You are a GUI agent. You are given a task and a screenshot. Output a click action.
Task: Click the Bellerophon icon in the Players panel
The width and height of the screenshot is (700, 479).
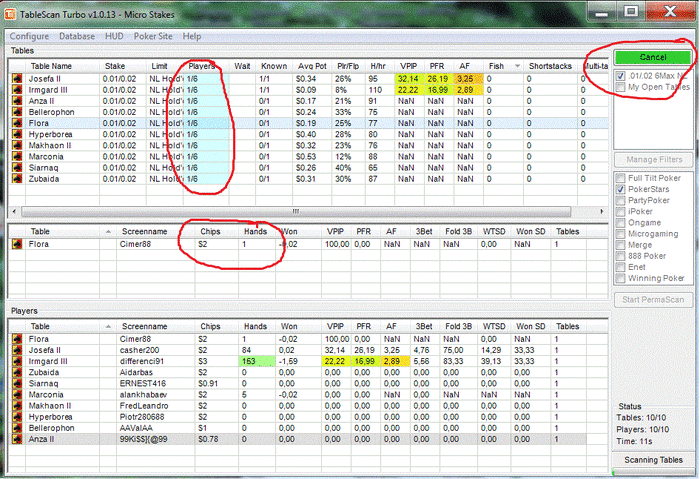(16, 427)
